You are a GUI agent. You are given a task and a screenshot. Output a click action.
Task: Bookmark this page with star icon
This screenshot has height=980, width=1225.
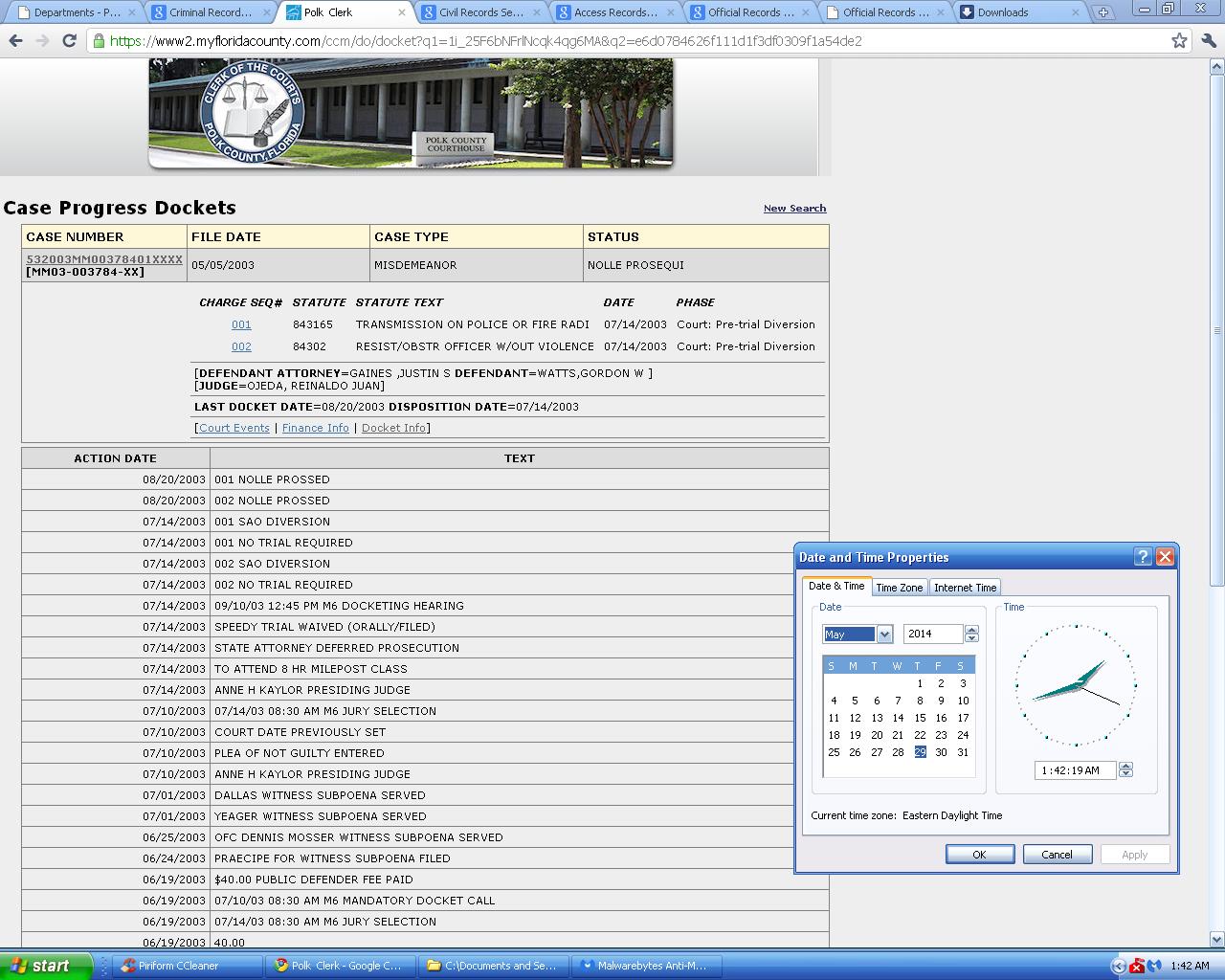click(x=1179, y=41)
